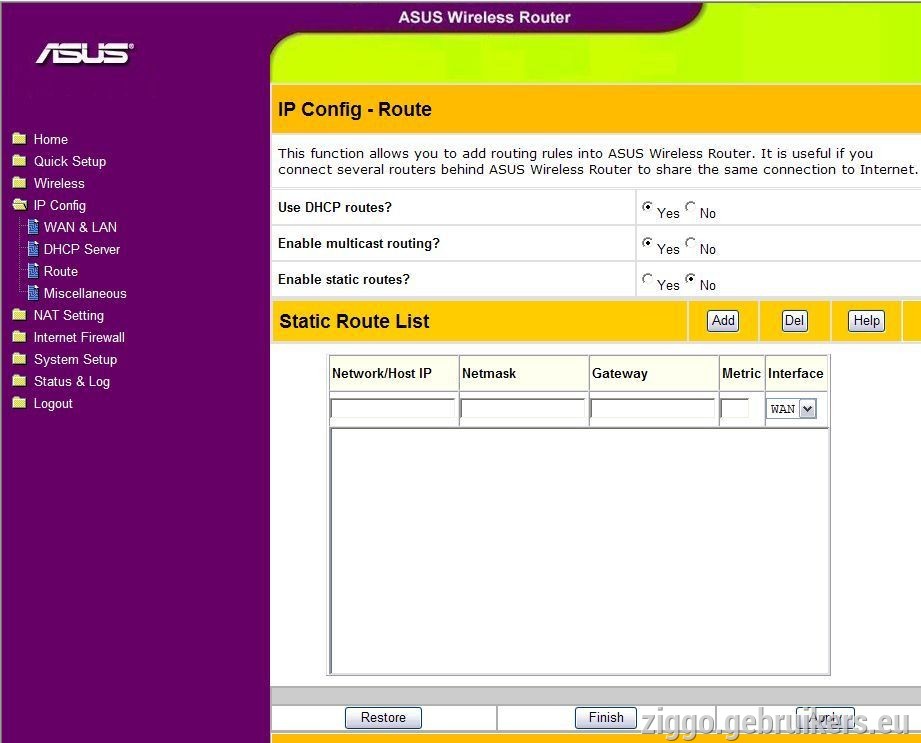The image size is (921, 743).
Task: Click the WAN & LAN page icon
Action: click(x=33, y=227)
